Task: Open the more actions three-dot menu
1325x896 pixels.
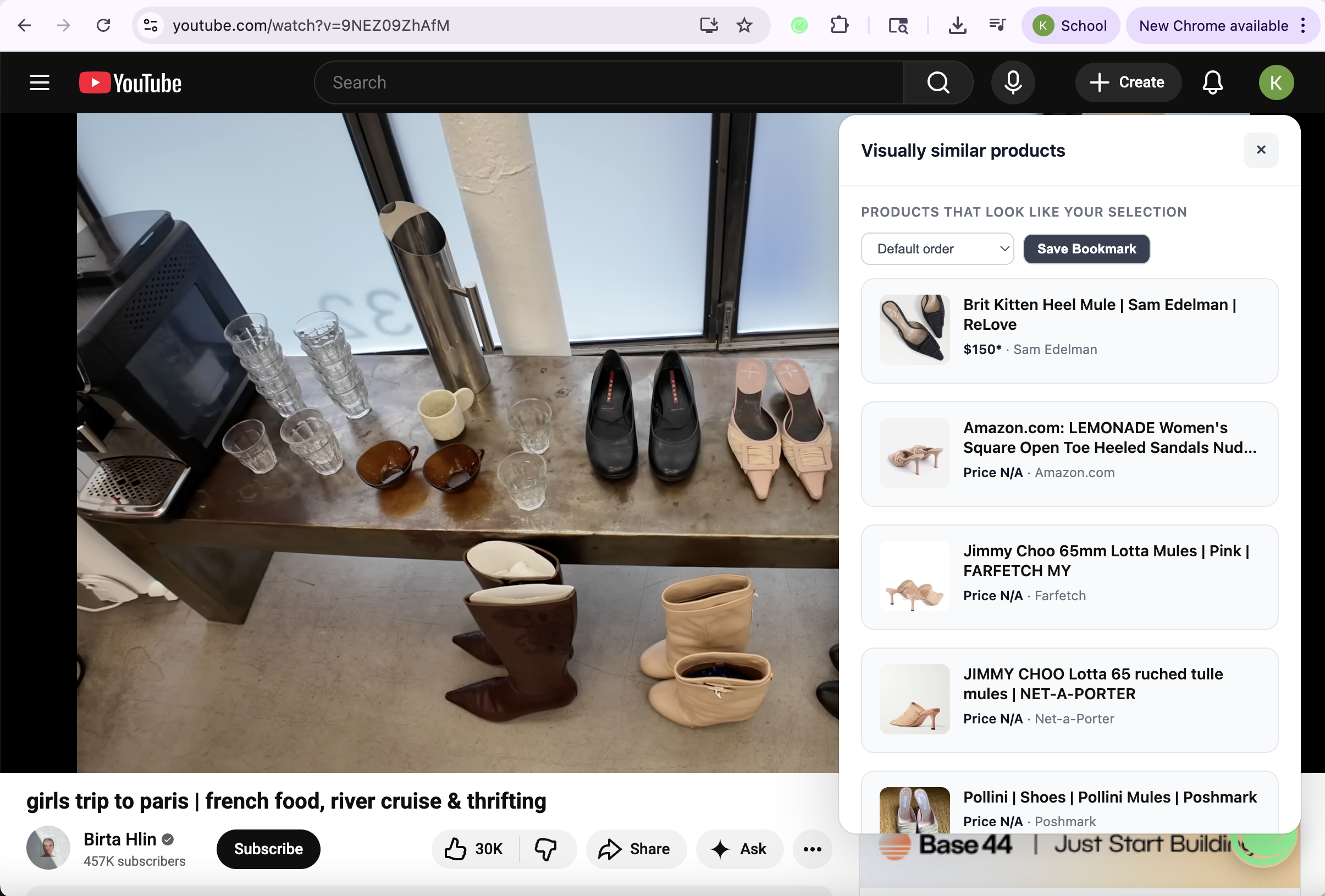Action: pos(812,849)
